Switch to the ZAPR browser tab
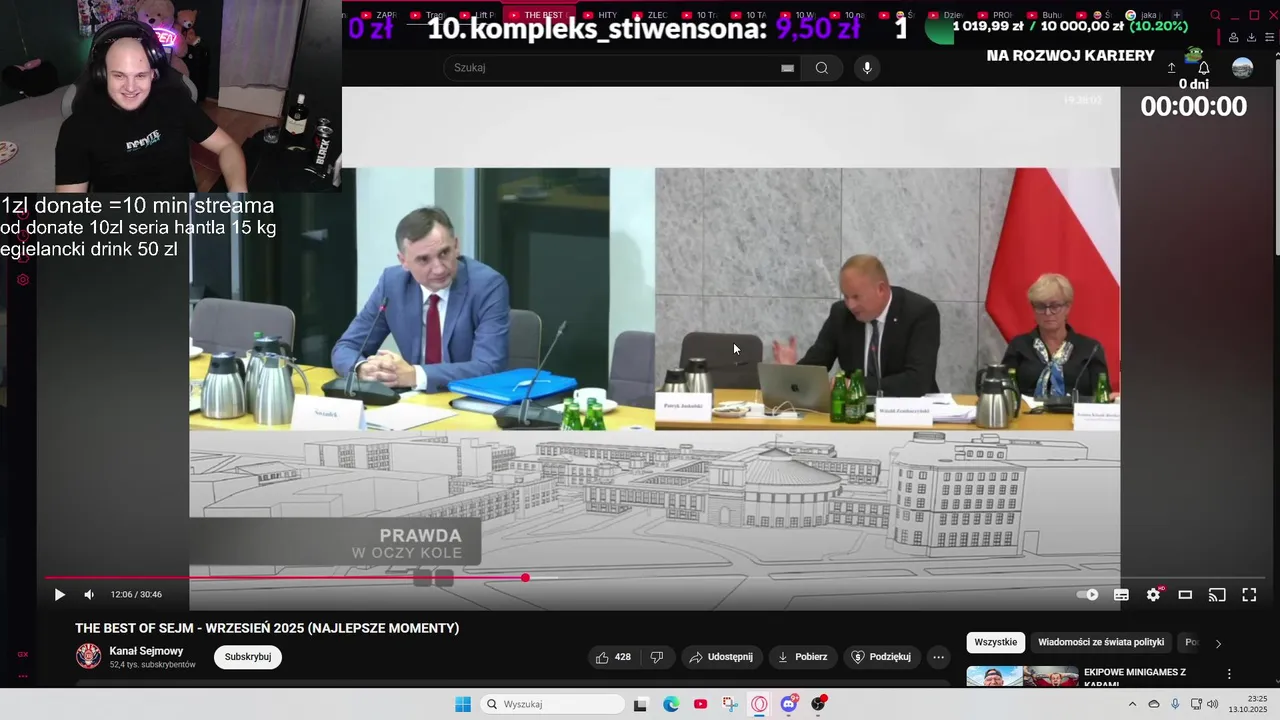The height and width of the screenshot is (720, 1280). 380,15
